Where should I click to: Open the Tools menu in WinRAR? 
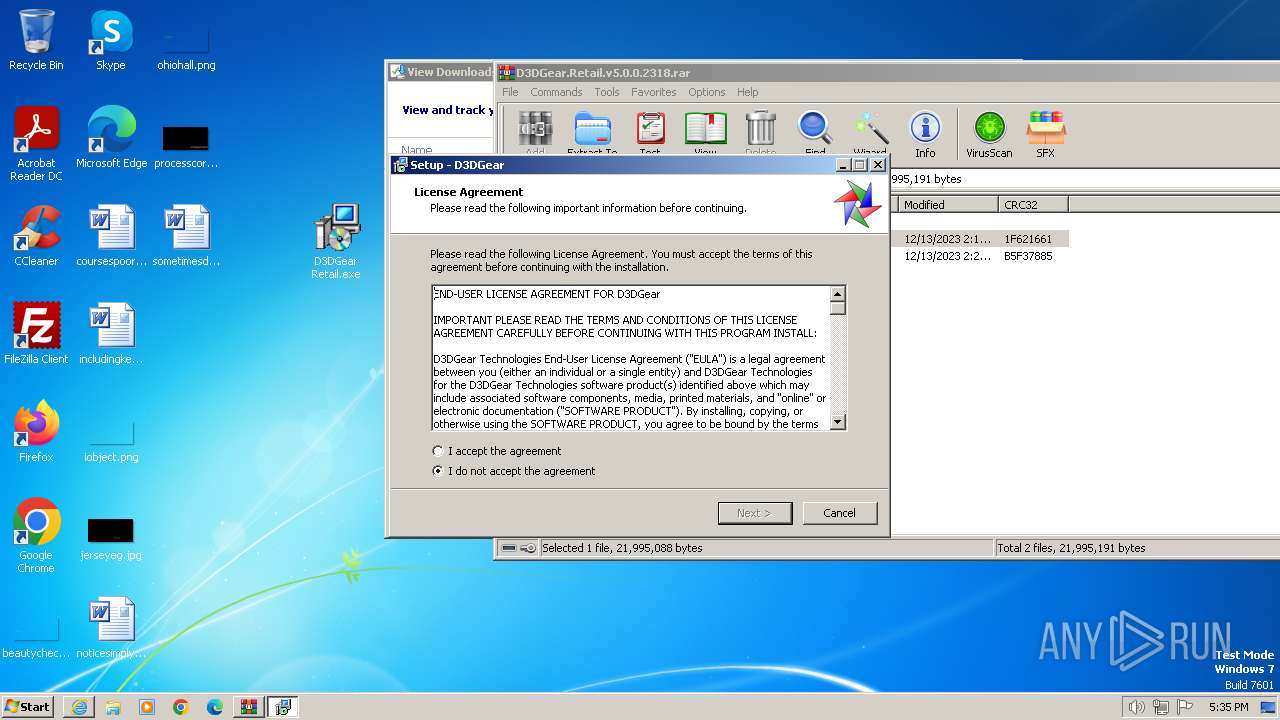point(607,92)
